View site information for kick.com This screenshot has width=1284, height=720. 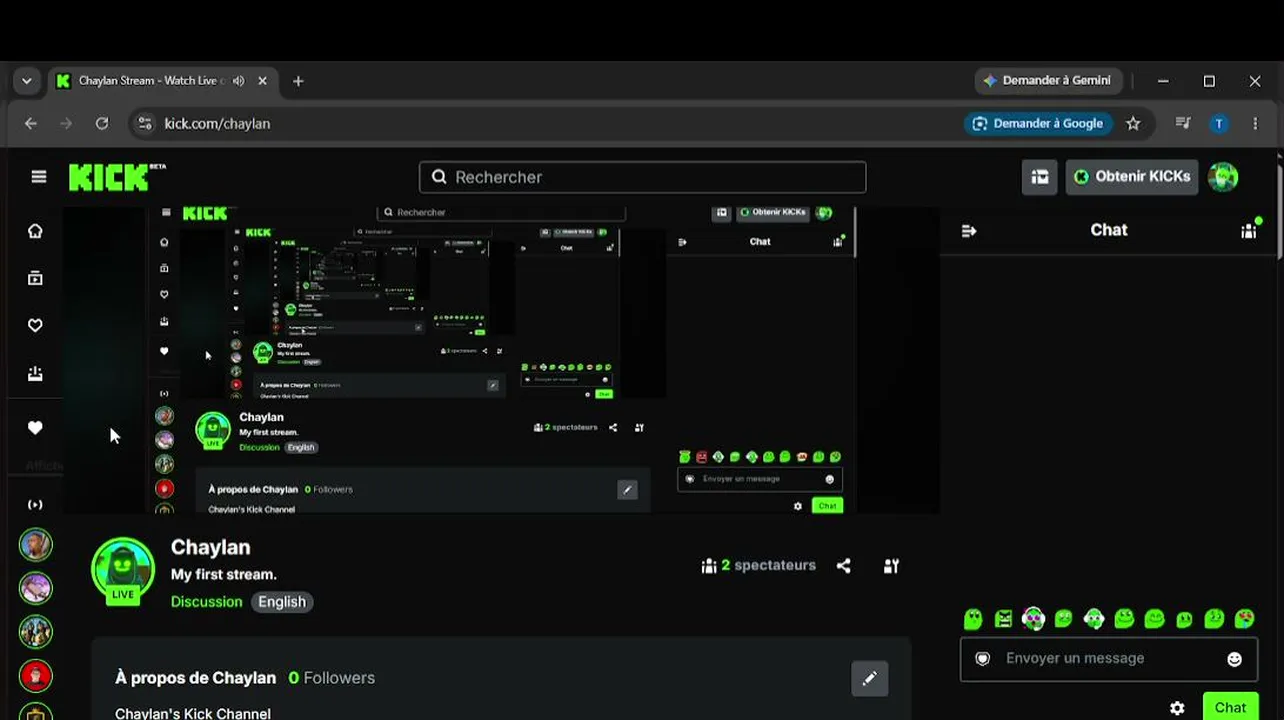tap(145, 124)
